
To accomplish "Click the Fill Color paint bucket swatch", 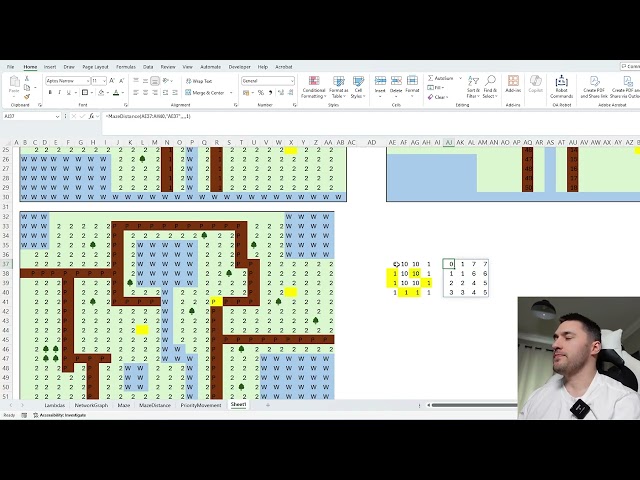I will pos(101,93).
